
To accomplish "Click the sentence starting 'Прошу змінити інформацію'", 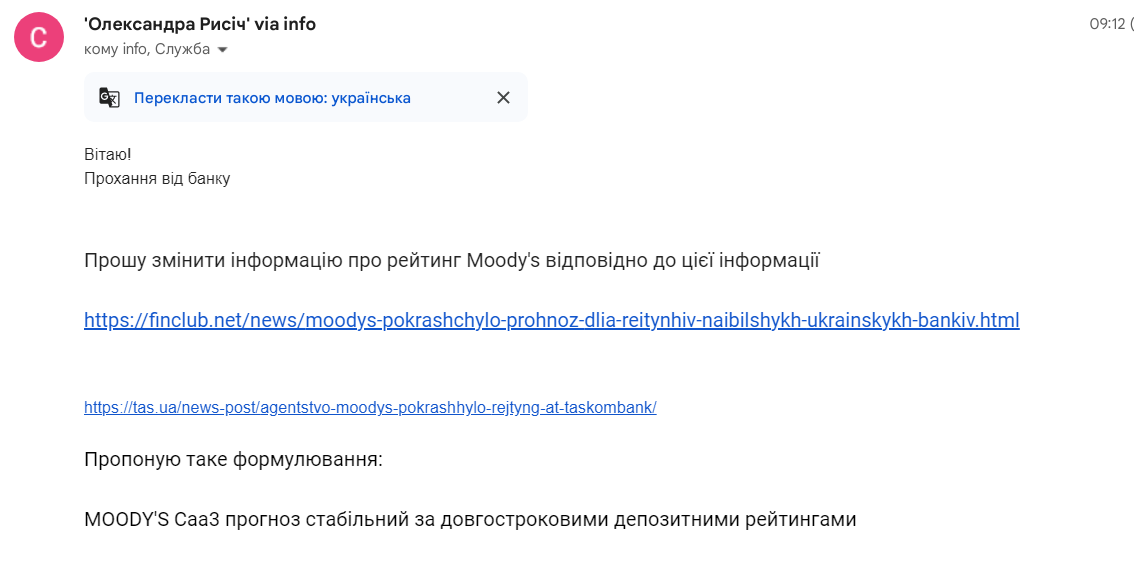I will point(451,260).
